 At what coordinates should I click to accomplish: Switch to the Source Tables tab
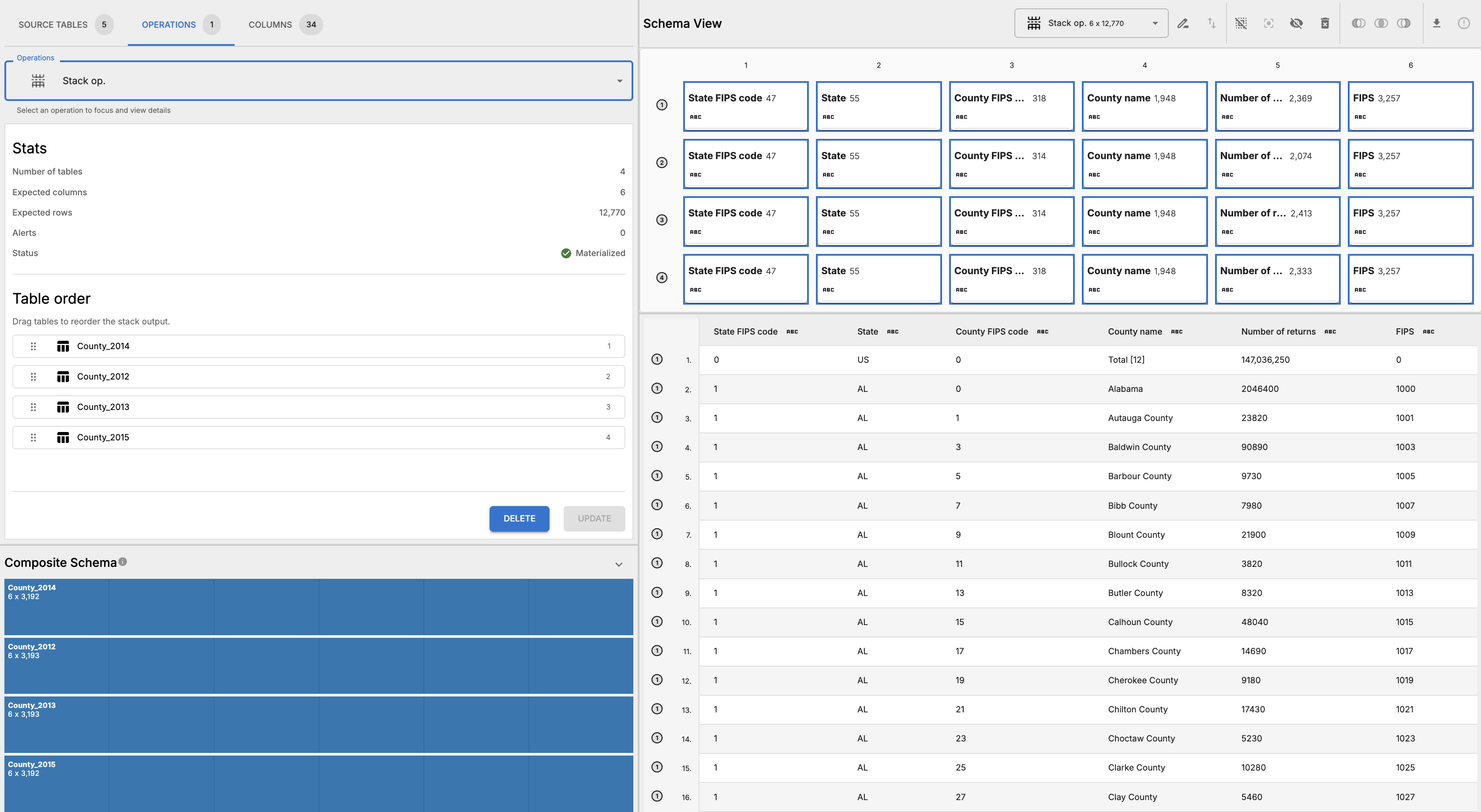click(x=66, y=24)
